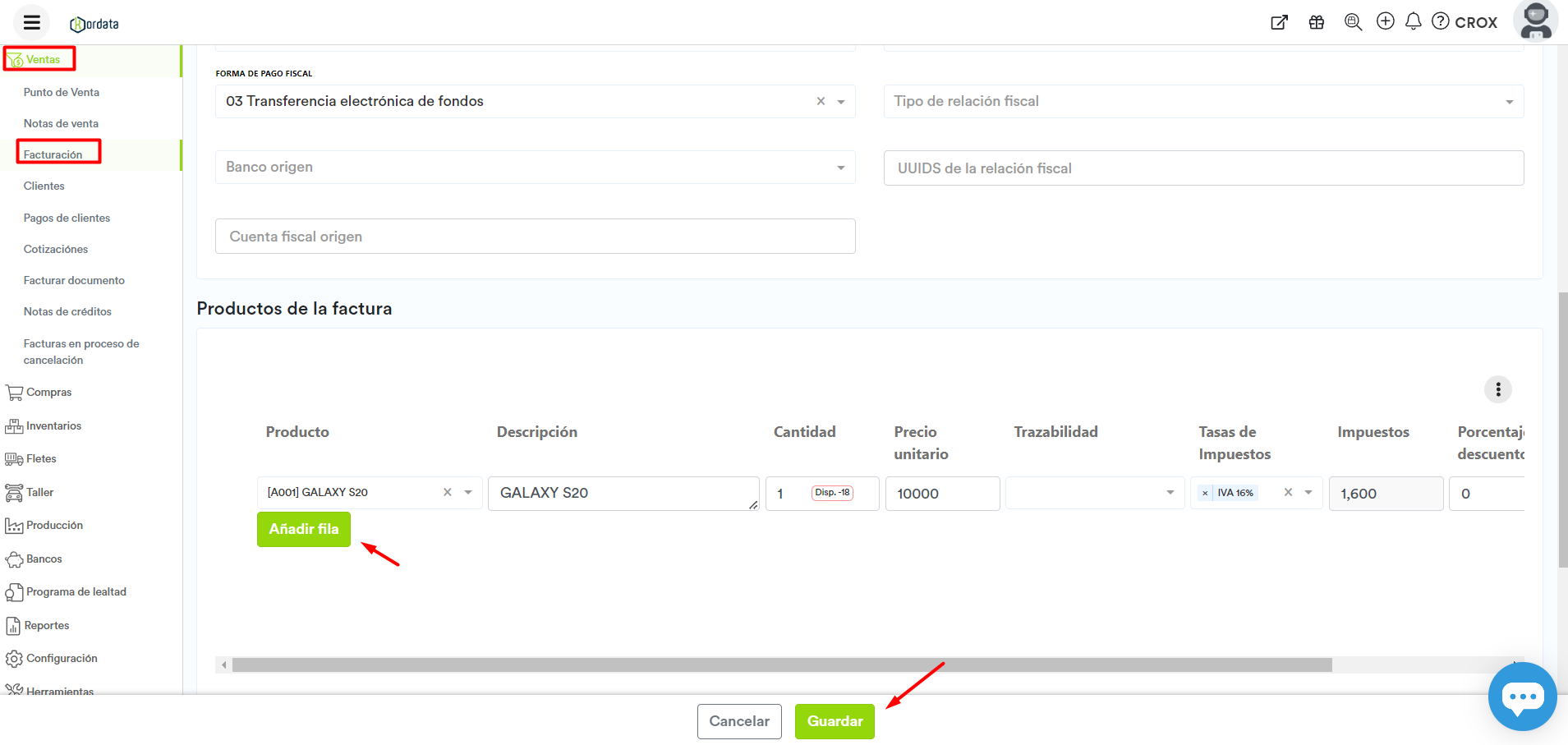Click the Guardar button
This screenshot has width=1568, height=745.
(x=834, y=721)
